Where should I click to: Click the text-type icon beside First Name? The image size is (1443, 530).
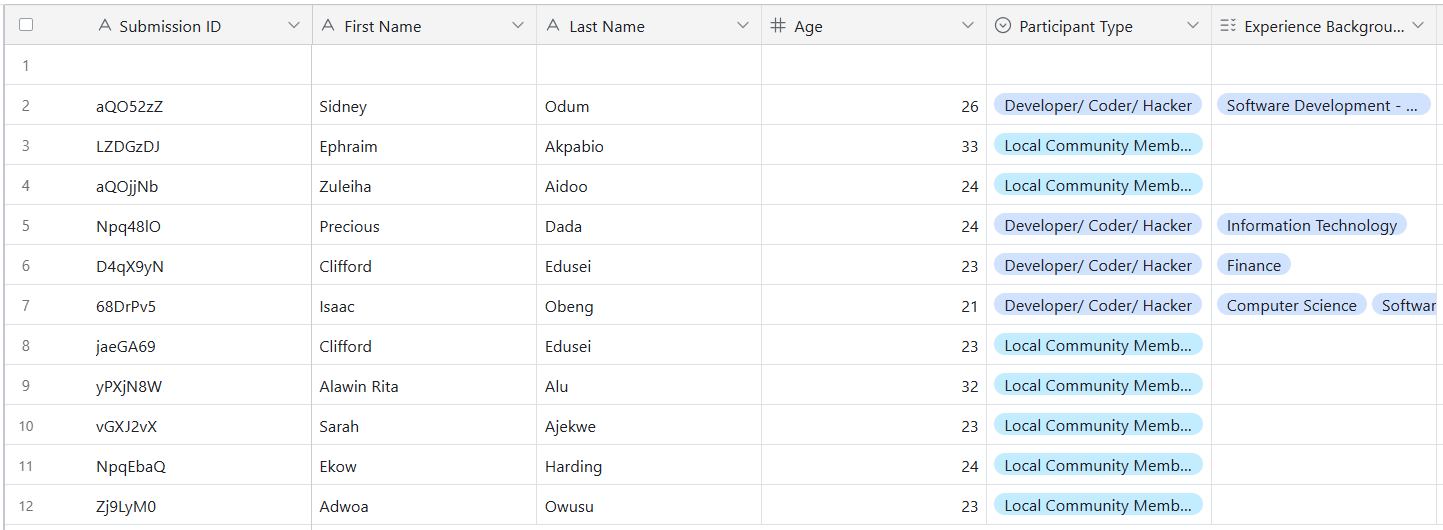click(328, 26)
